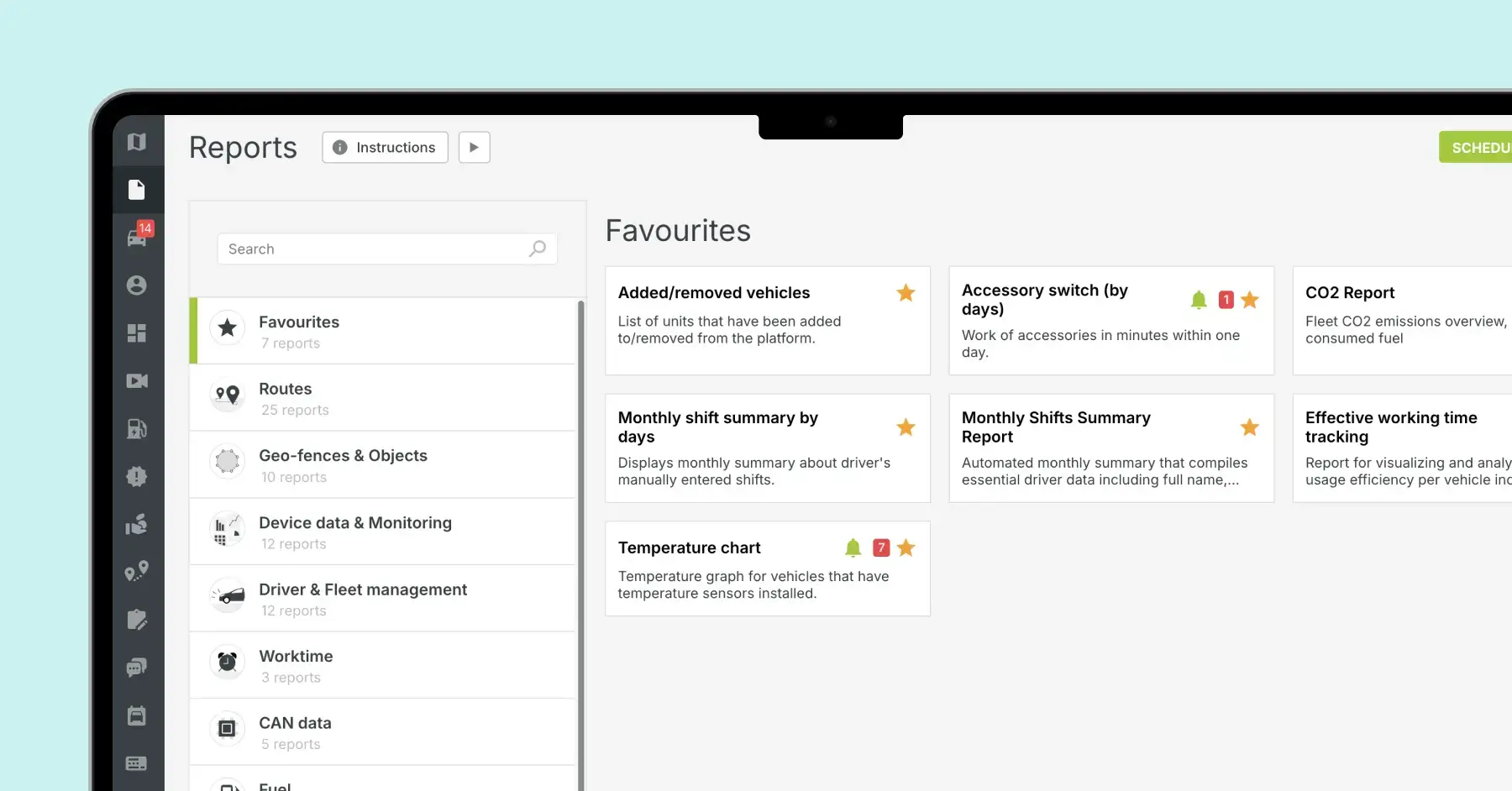Viewport: 1512px width, 791px height.
Task: Click the "3 reports" text under Worktime
Action: point(291,678)
